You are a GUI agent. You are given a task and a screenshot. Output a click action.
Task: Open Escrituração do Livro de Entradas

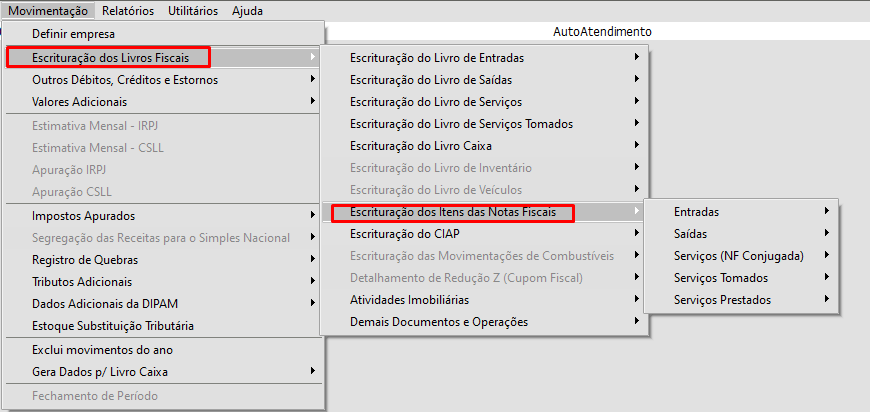coord(437,58)
